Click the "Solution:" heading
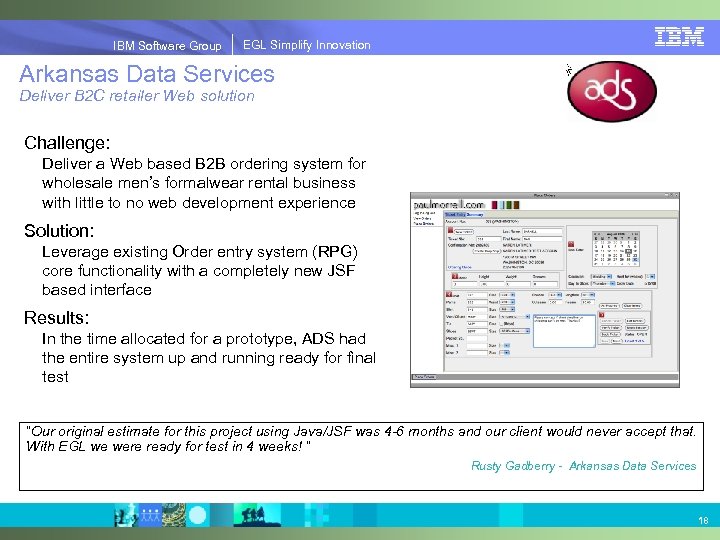720x540 pixels. click(59, 231)
